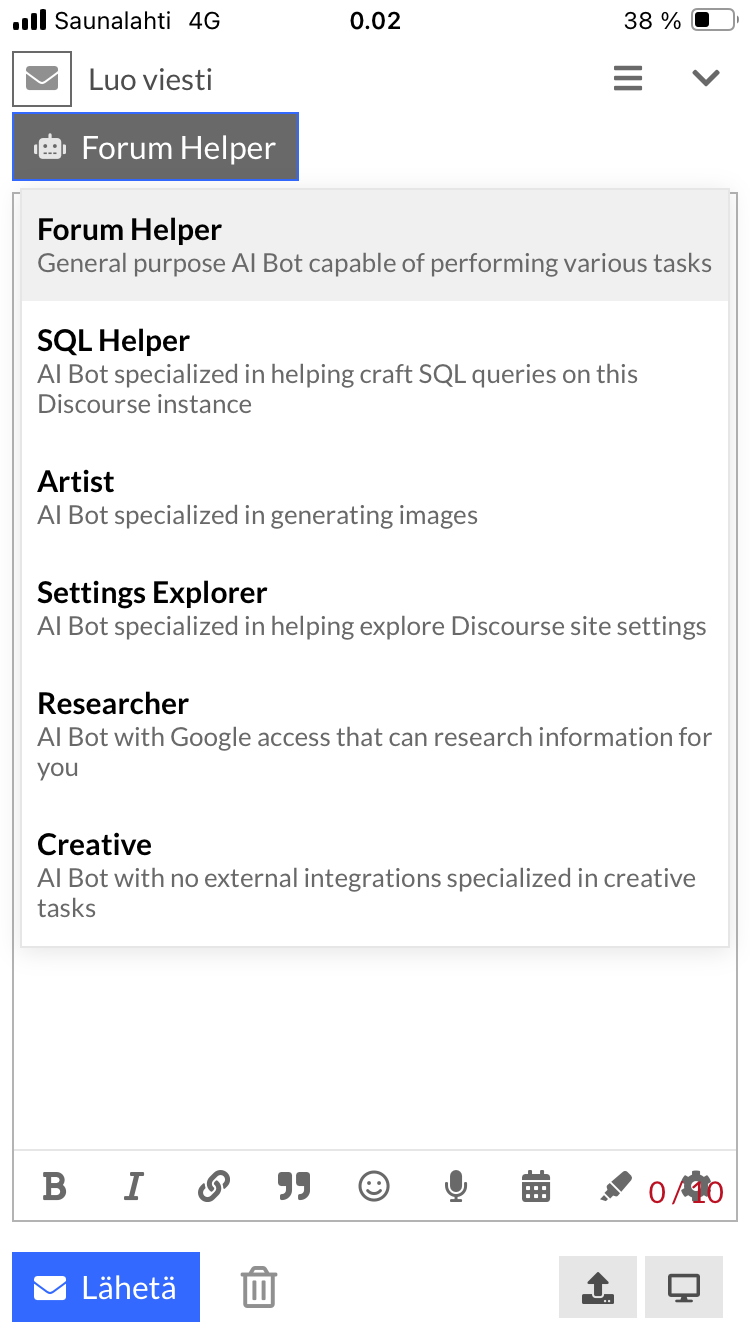750x1334 pixels.
Task: Click the envelope icon beside Luo viesti
Action: coord(42,79)
